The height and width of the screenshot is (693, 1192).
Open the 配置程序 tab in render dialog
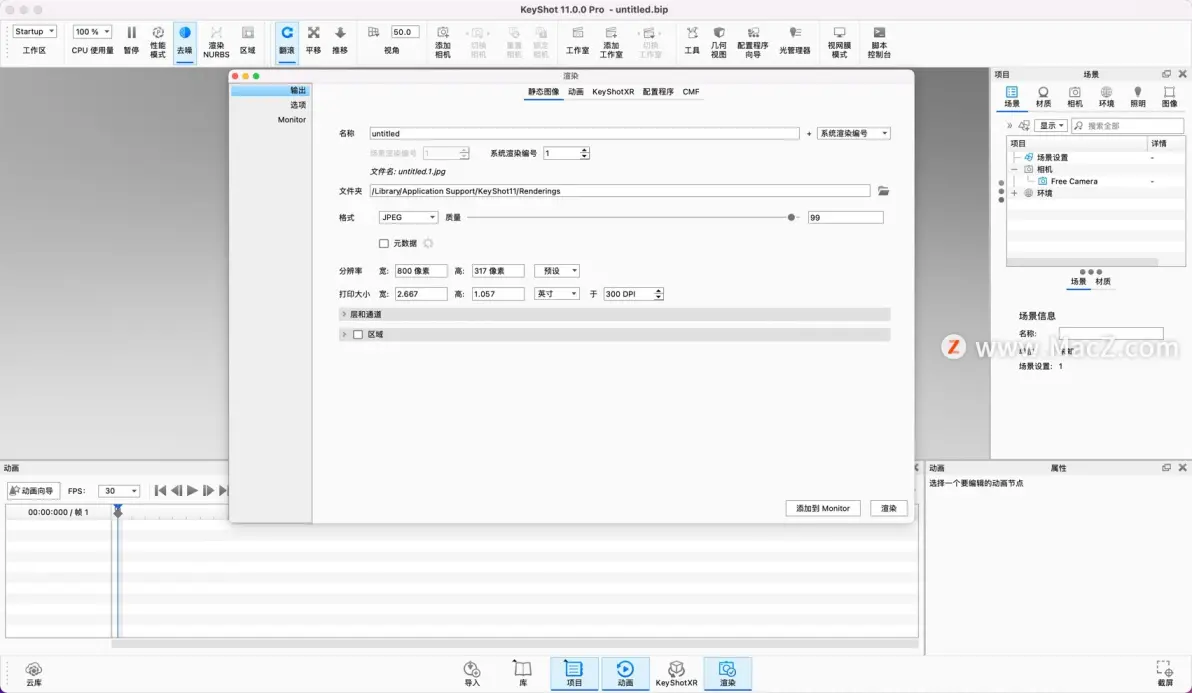658,92
